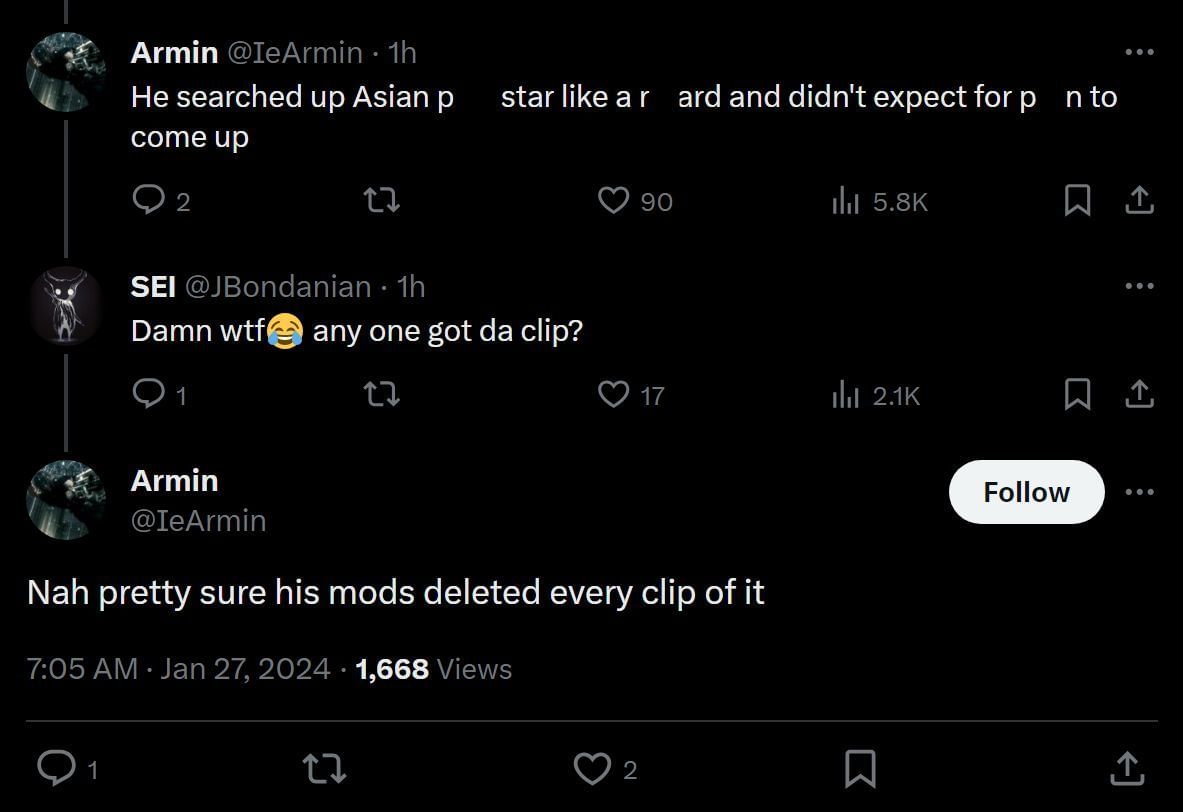View analytics showing 5.8K views
1183x812 pixels.
[846, 201]
